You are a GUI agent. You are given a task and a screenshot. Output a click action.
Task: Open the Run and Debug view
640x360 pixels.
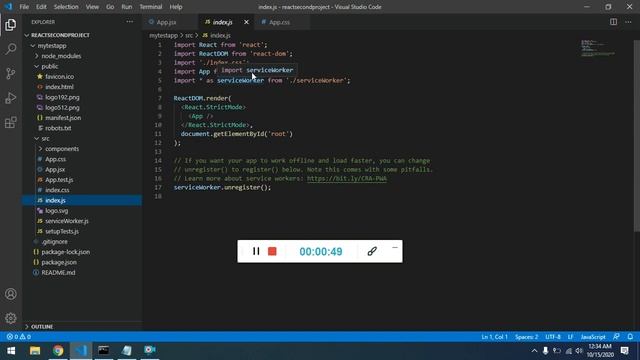coord(11,98)
